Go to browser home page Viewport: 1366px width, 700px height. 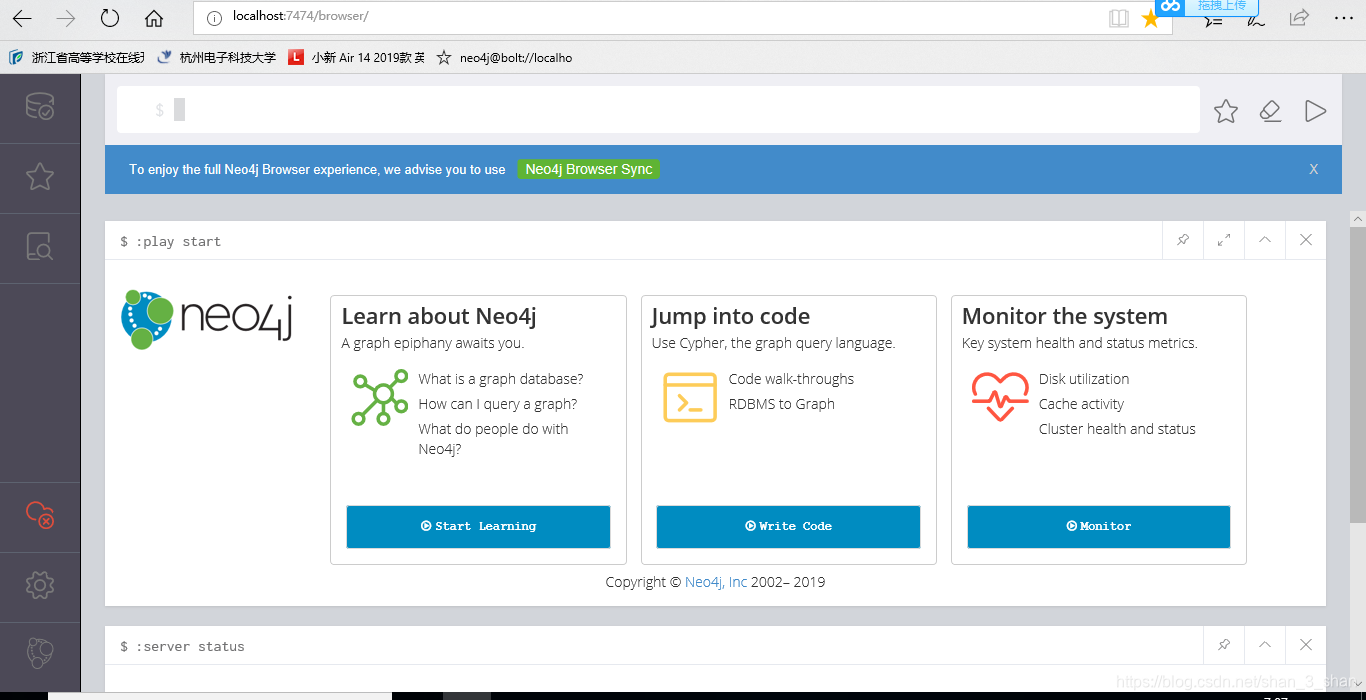point(154,18)
